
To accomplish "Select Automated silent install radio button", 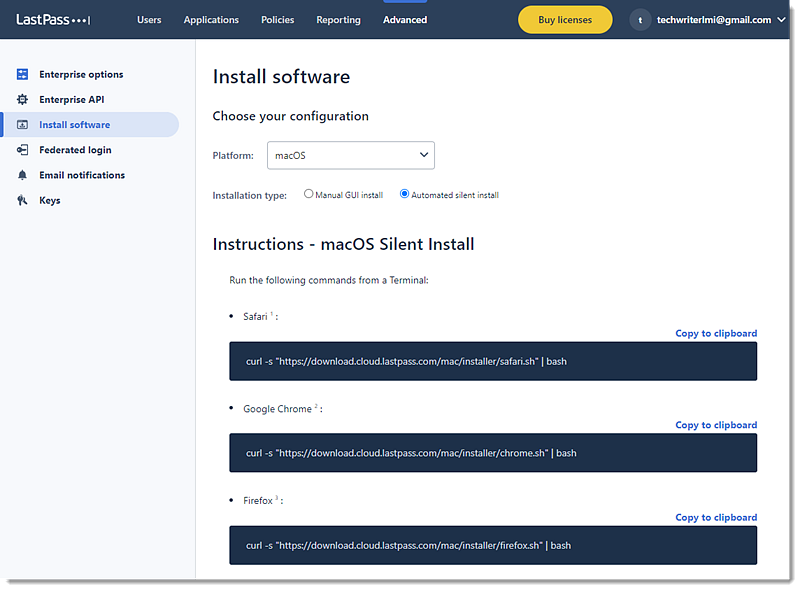I will pos(405,194).
